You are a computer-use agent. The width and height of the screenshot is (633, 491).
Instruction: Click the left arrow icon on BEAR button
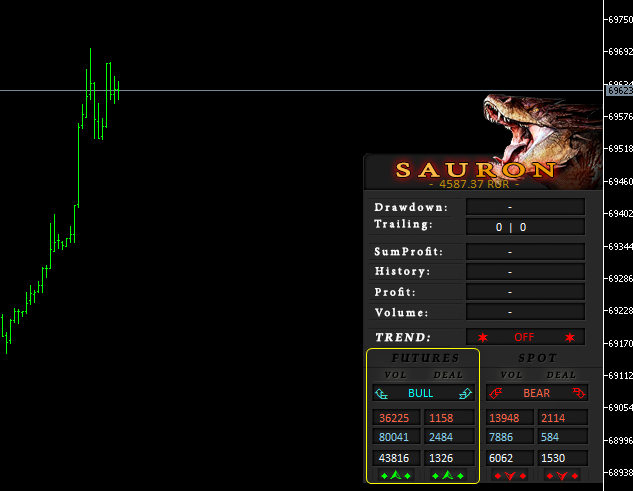click(x=495, y=393)
